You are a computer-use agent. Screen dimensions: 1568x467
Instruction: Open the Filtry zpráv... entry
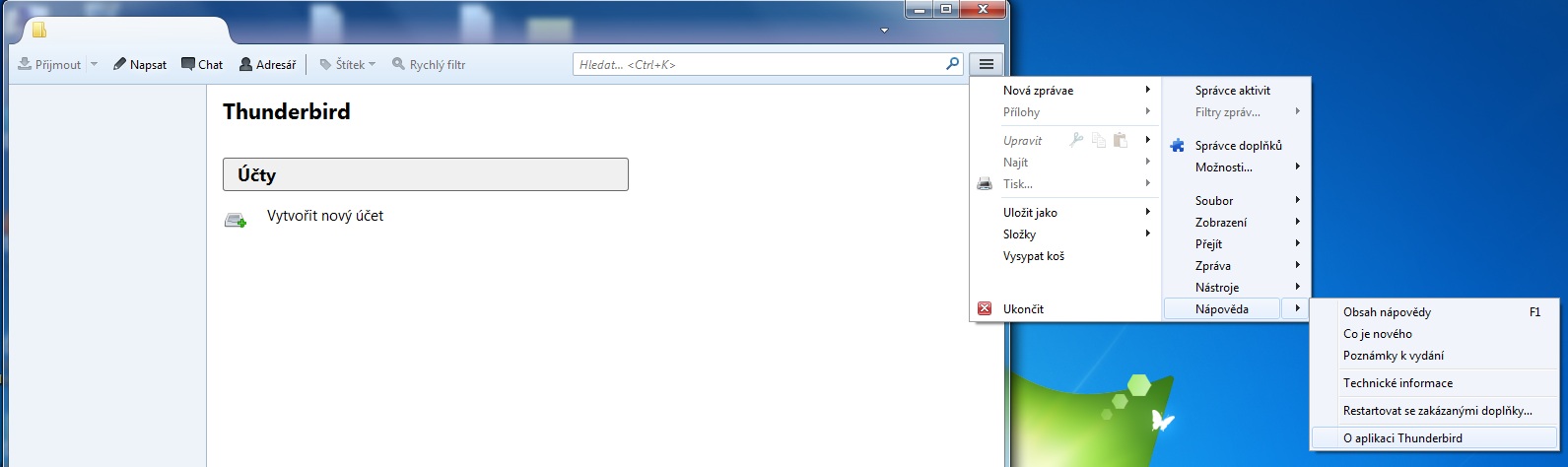[1236, 111]
